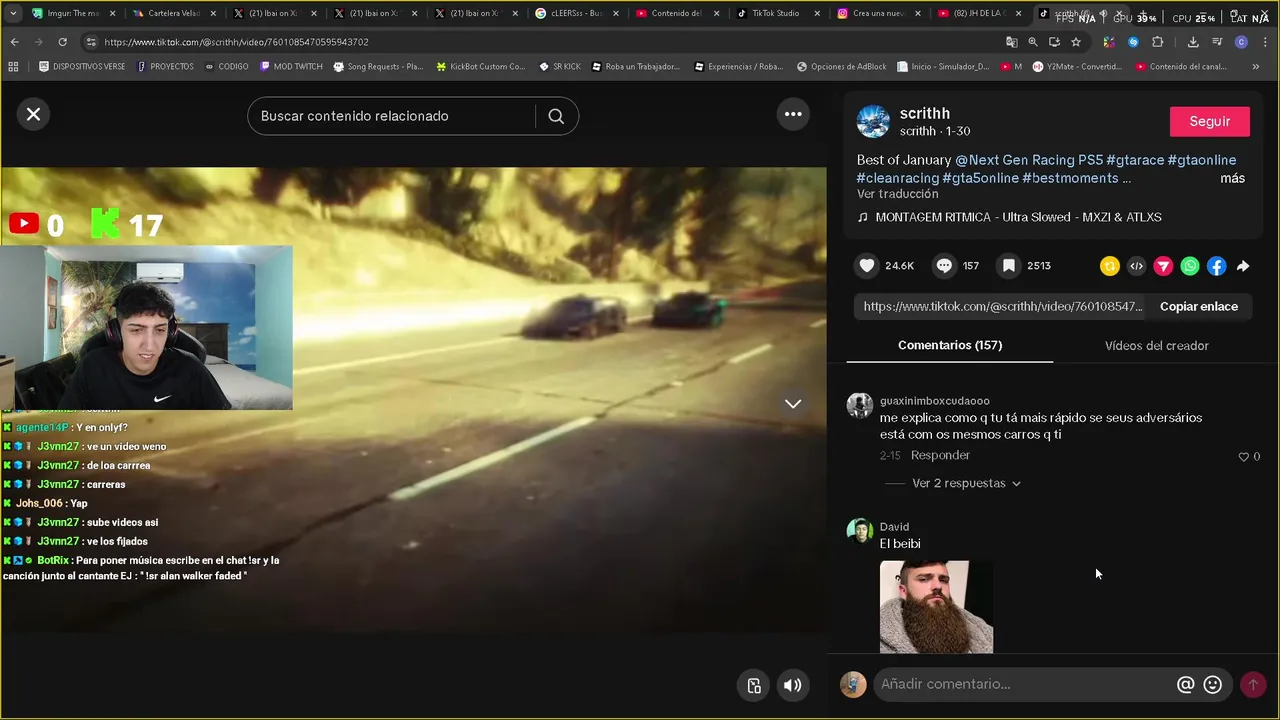The width and height of the screenshot is (1280, 720).
Task: Share the video on WhatsApp
Action: (1190, 266)
